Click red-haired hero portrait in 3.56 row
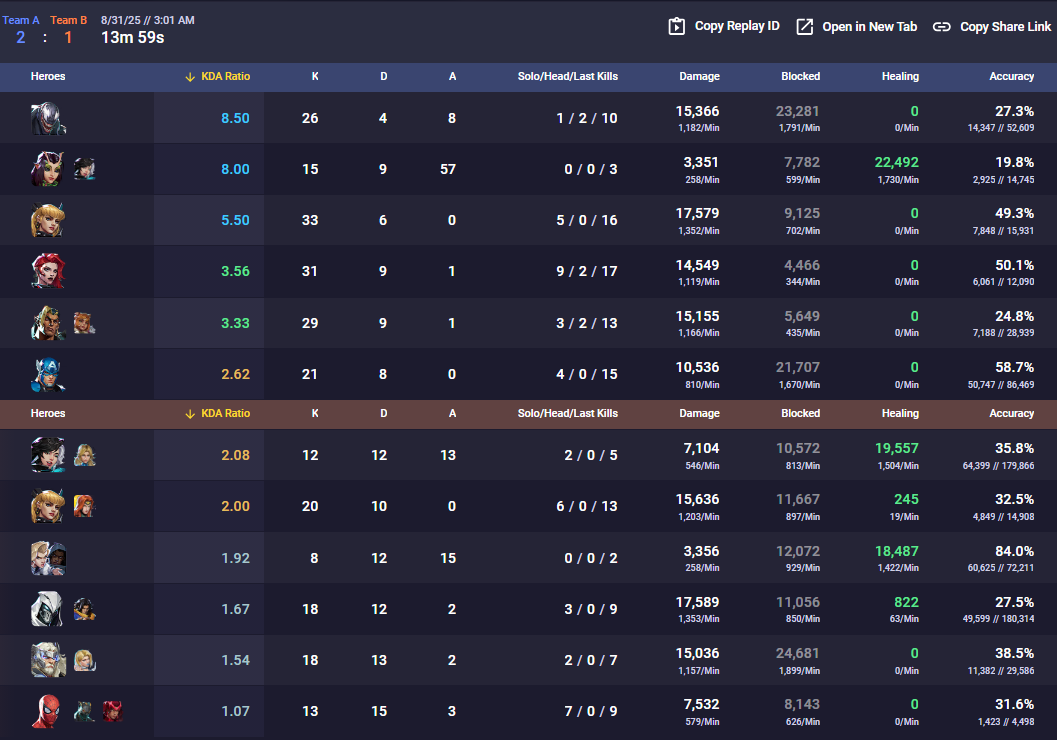This screenshot has height=740, width=1057. (48, 271)
